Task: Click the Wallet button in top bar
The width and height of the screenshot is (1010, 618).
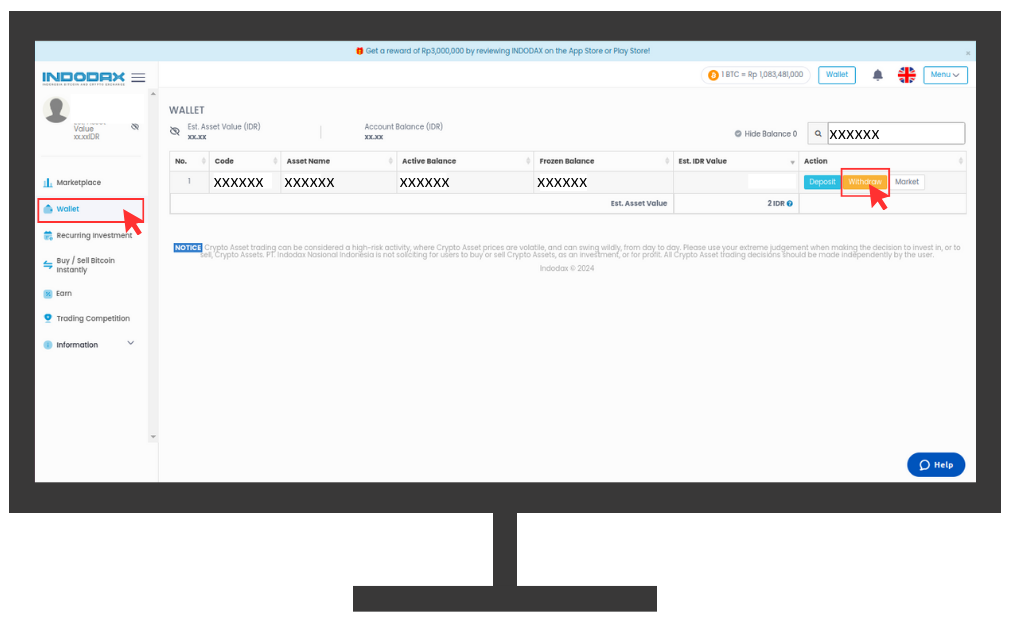Action: pos(837,75)
